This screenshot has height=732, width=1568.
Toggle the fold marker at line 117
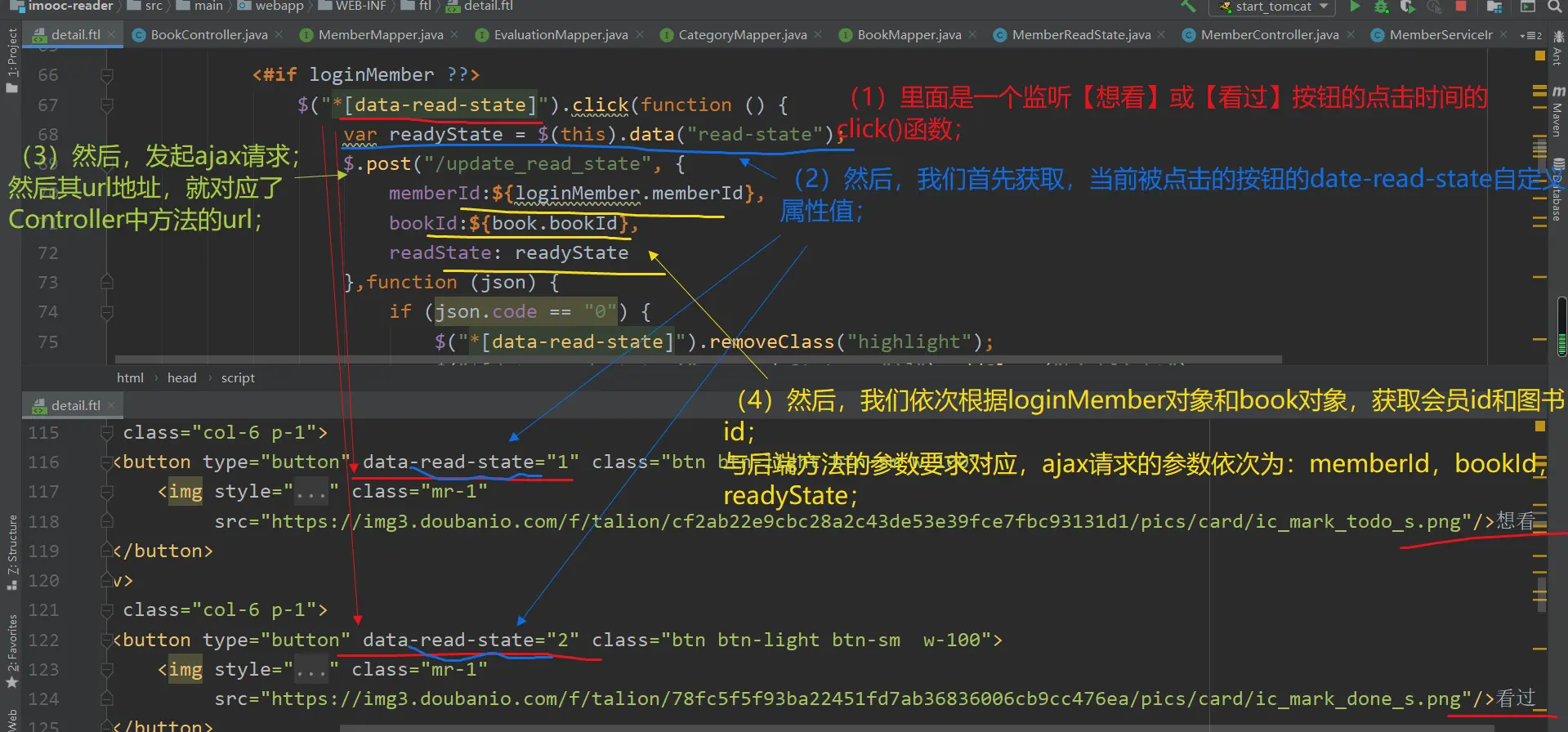click(x=106, y=492)
